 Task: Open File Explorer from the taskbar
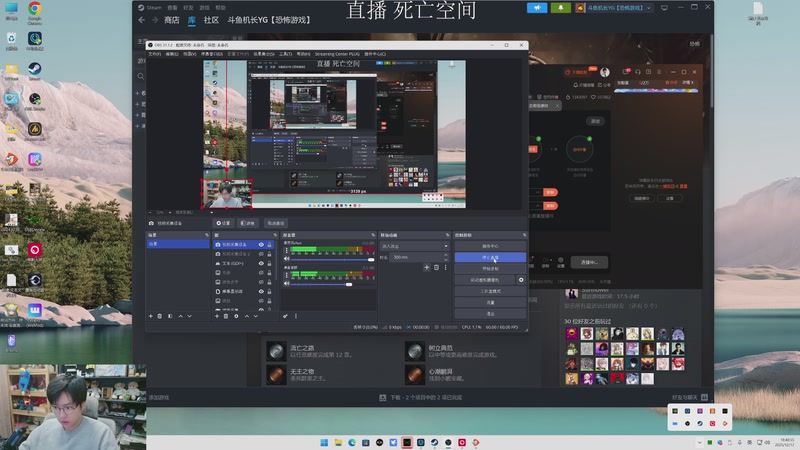point(338,442)
